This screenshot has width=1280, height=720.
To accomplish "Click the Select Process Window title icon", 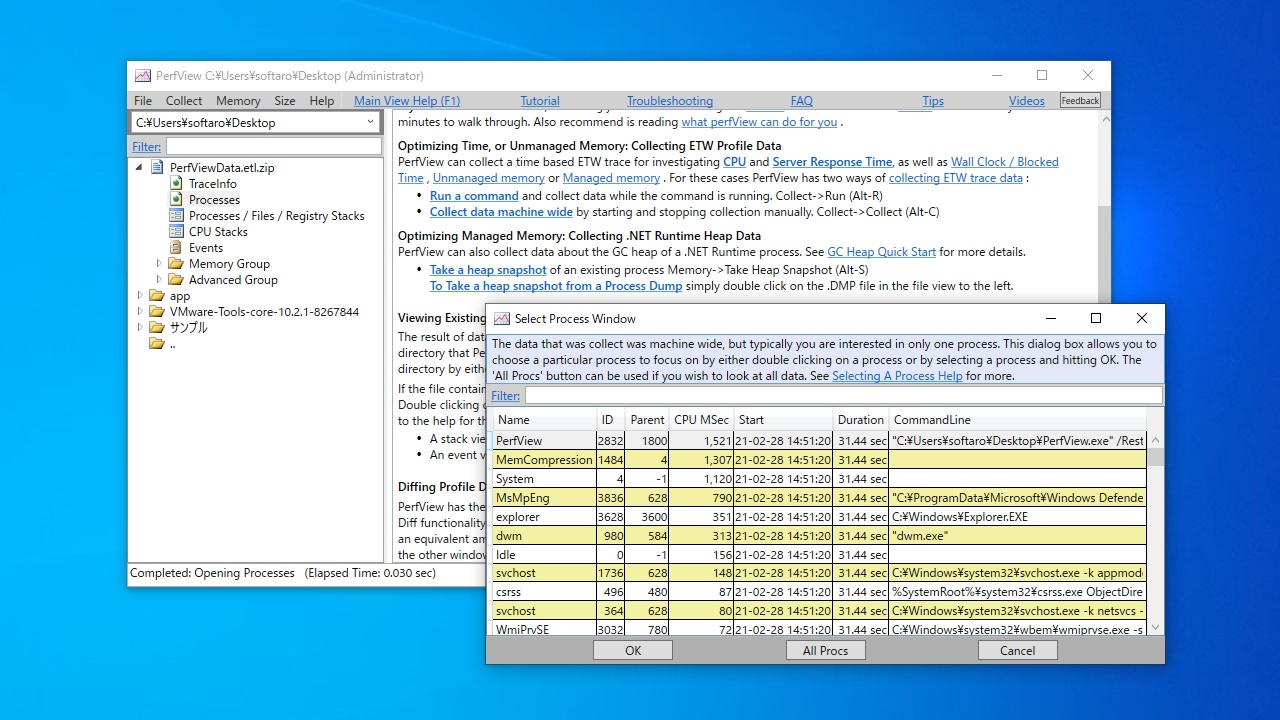I will (500, 319).
